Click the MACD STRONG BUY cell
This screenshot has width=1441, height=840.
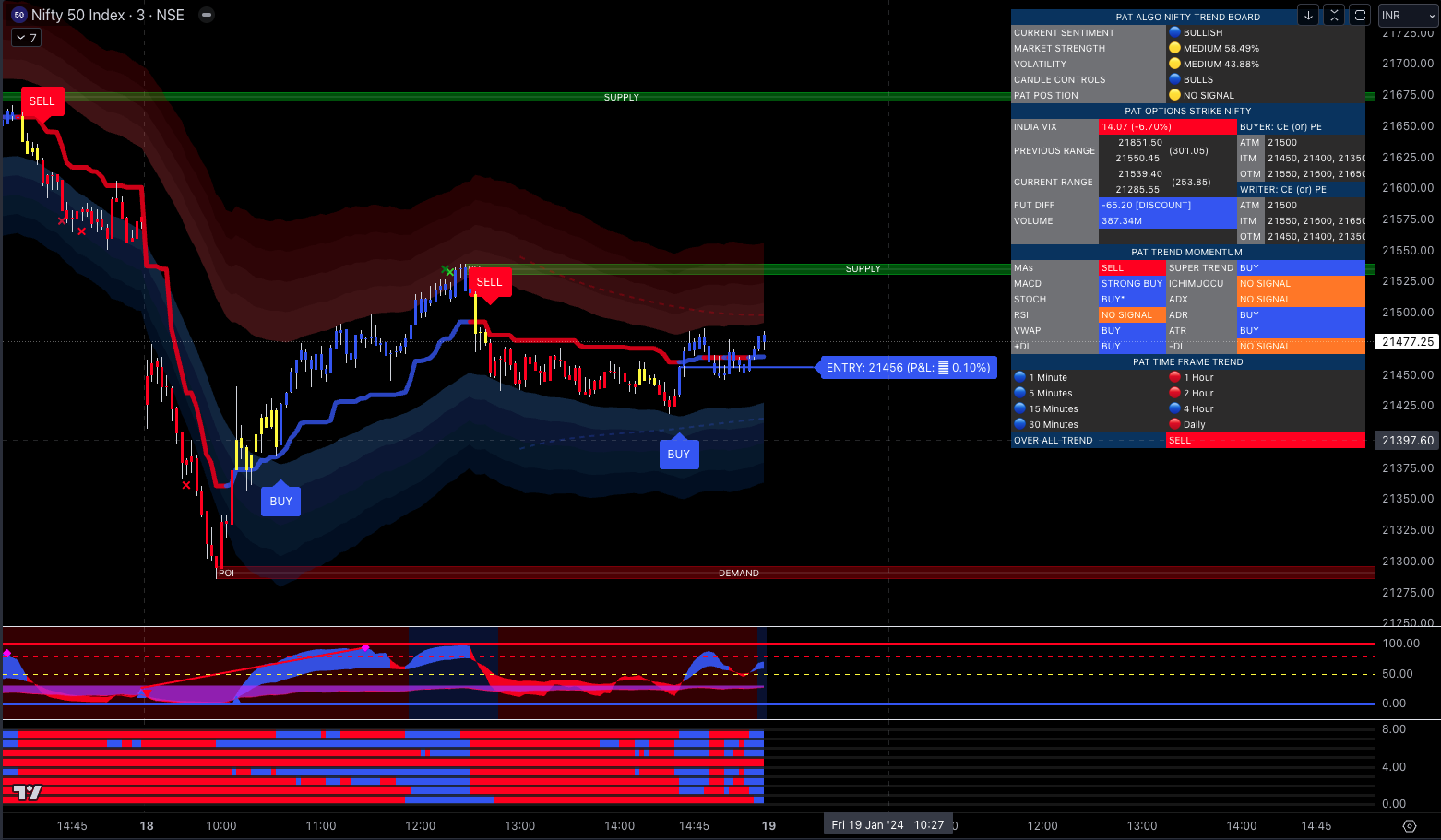1132,284
